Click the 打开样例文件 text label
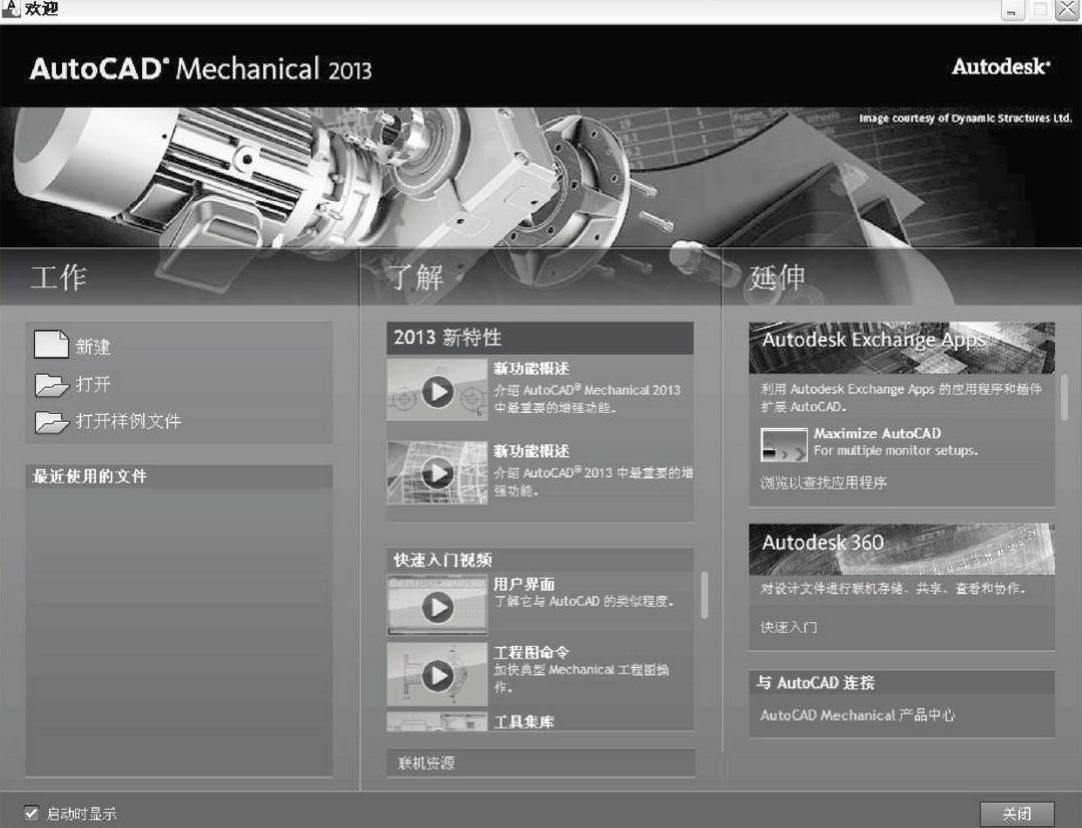 pos(128,421)
